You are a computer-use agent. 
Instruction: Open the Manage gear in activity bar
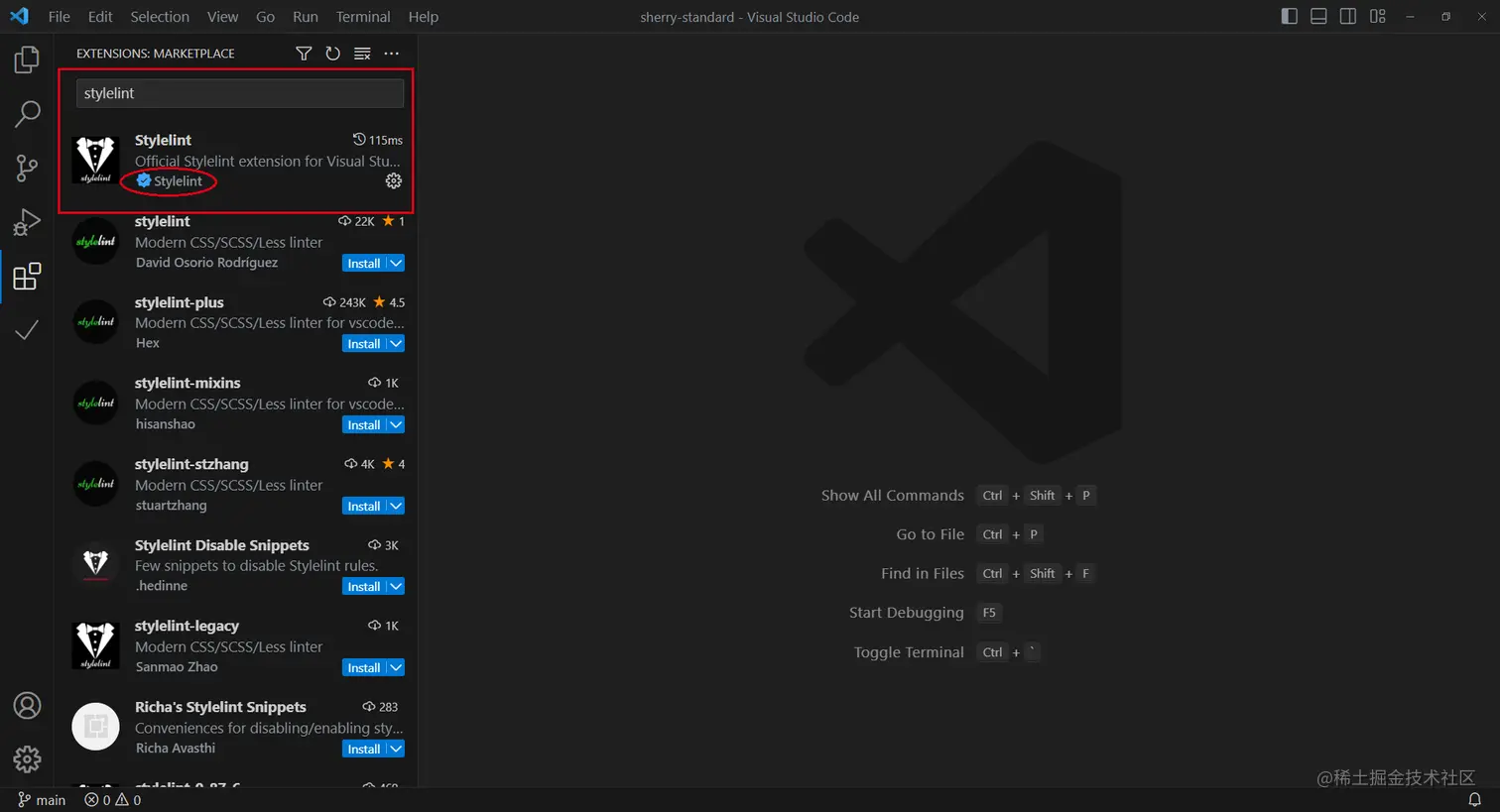(x=27, y=759)
